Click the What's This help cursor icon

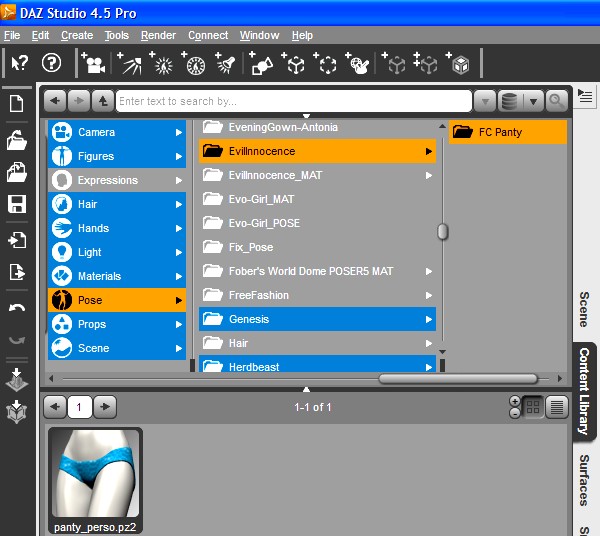click(x=19, y=63)
